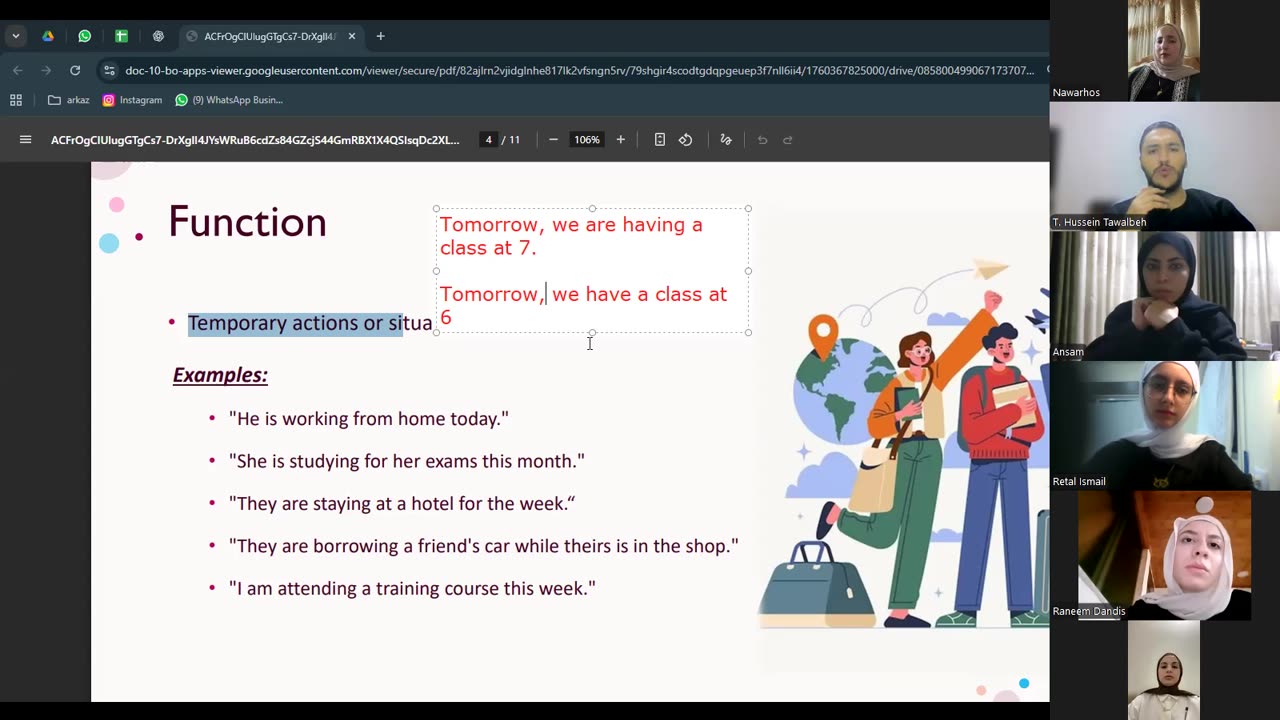This screenshot has width=1280, height=720.
Task: Switch to the Google Drive pinned tab
Action: [48, 36]
